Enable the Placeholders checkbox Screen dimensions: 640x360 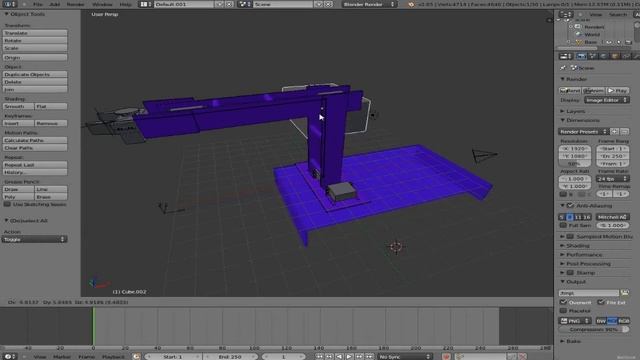tap(563, 311)
